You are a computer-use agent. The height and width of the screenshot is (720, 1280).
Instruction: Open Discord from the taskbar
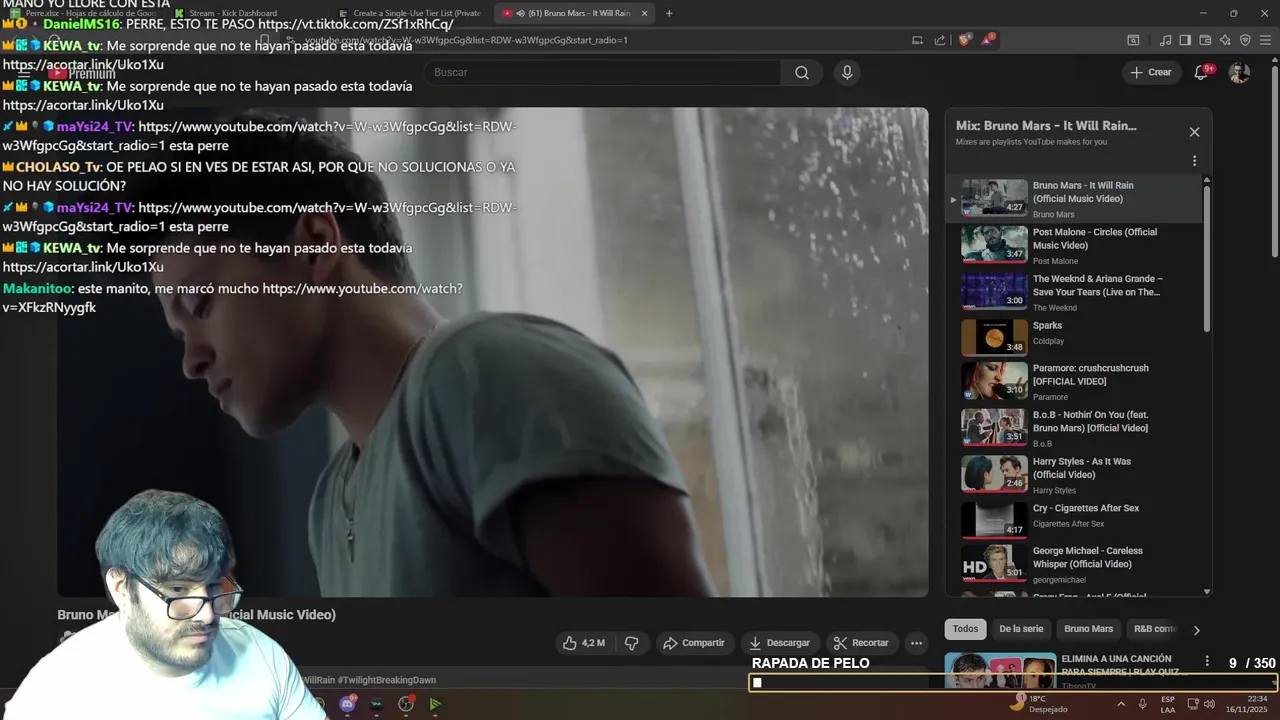[347, 704]
